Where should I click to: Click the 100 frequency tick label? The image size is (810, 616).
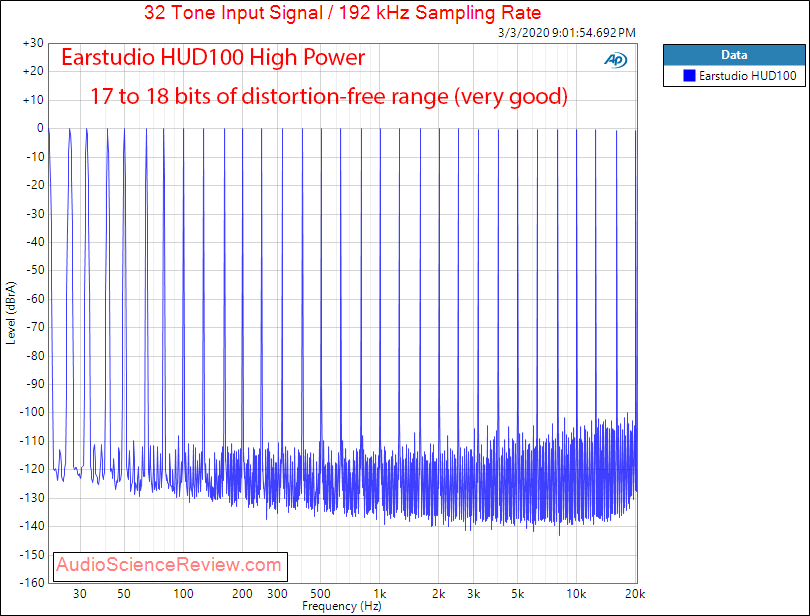pos(183,594)
